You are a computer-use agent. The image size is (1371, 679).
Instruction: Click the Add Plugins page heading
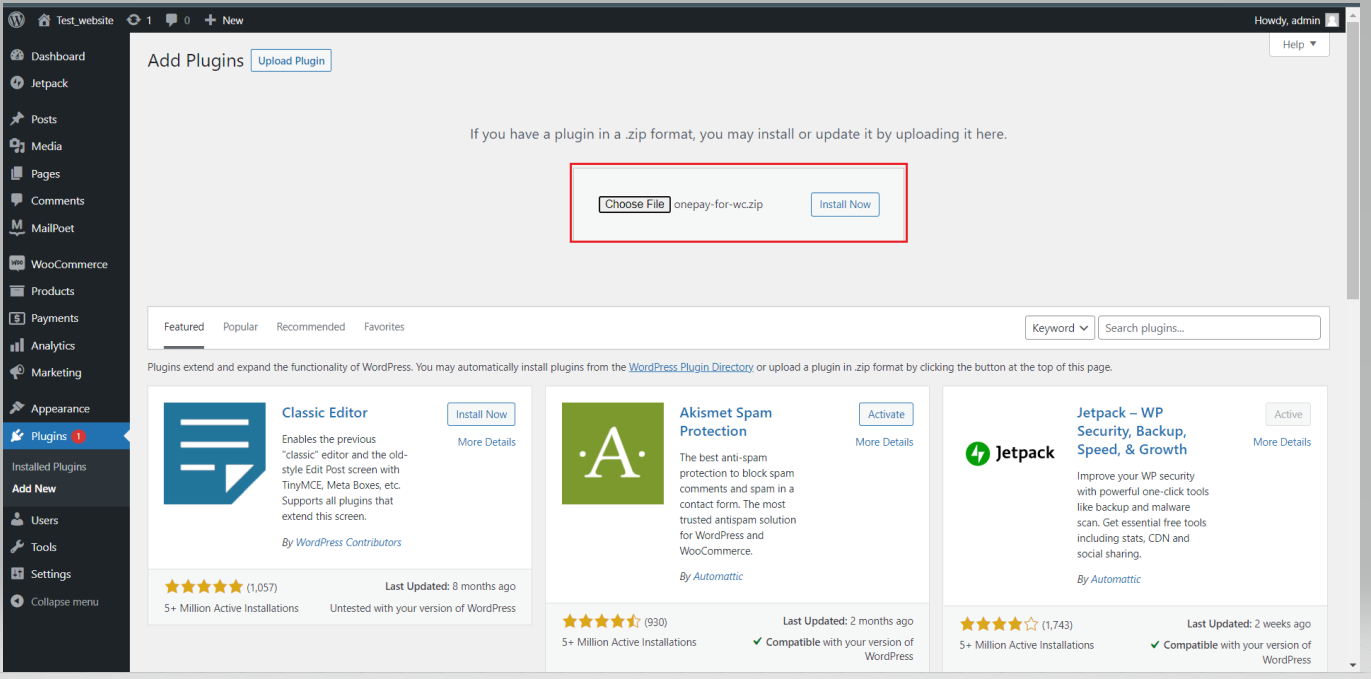tap(196, 61)
